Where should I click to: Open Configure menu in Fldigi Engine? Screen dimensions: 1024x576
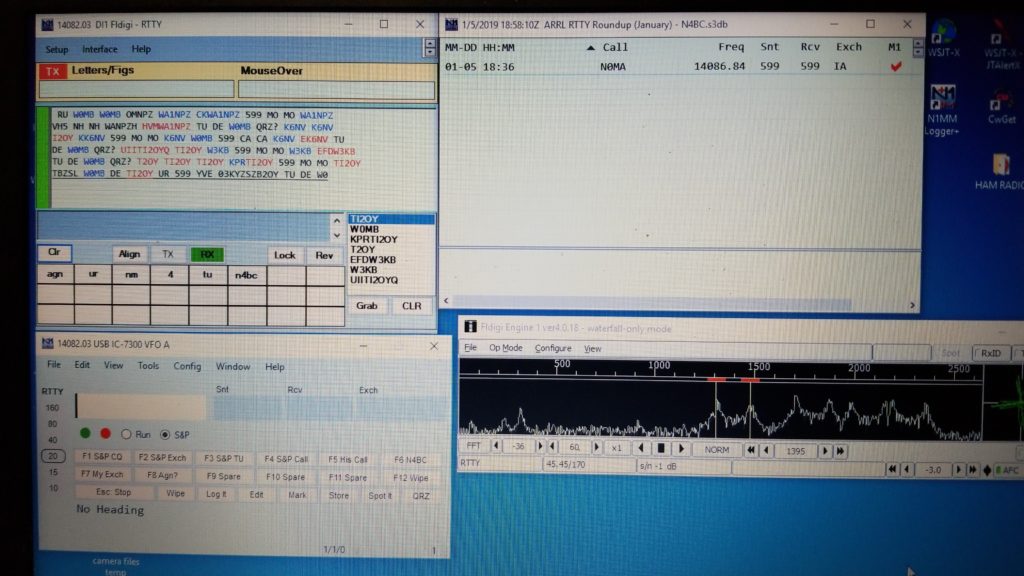552,348
